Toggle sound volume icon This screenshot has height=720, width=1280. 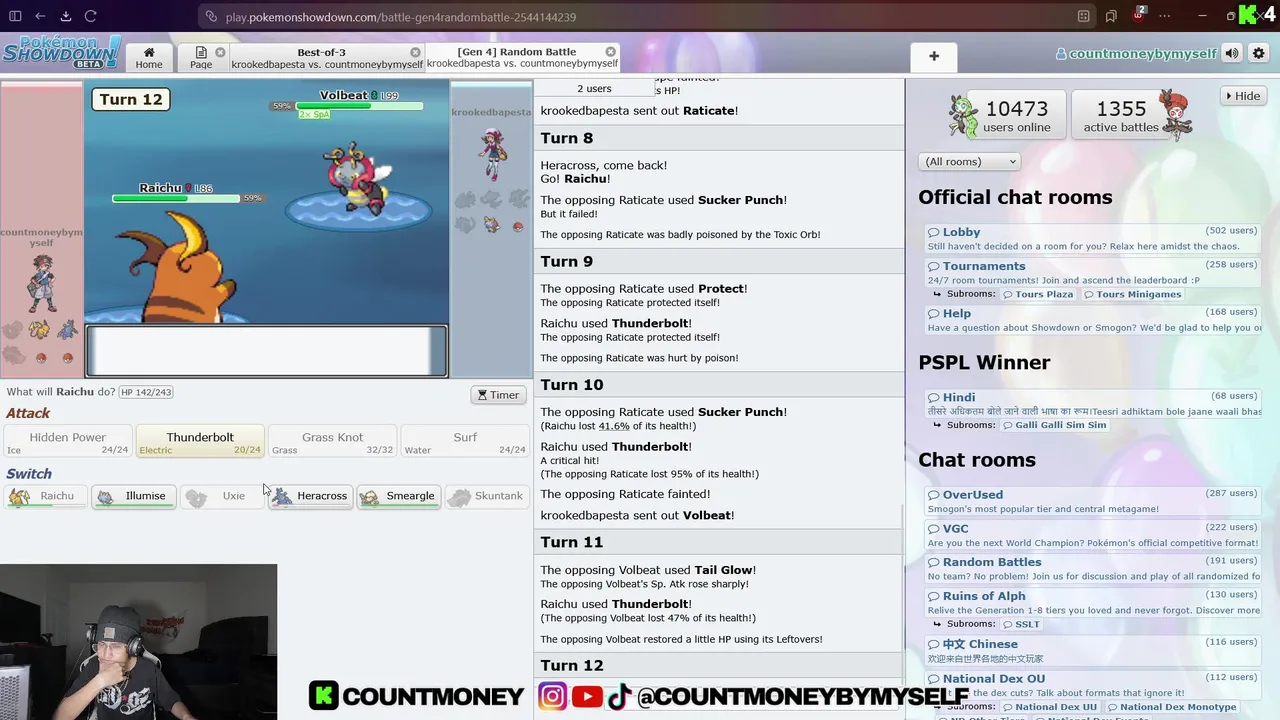click(1232, 54)
